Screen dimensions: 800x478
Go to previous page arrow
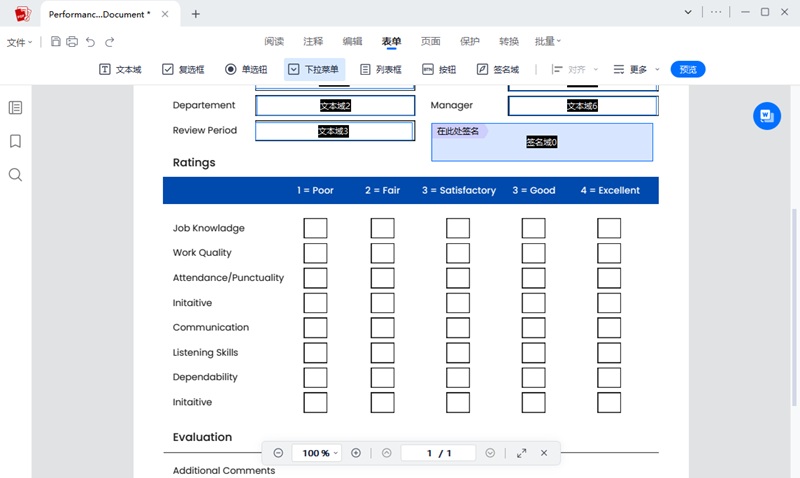(387, 453)
